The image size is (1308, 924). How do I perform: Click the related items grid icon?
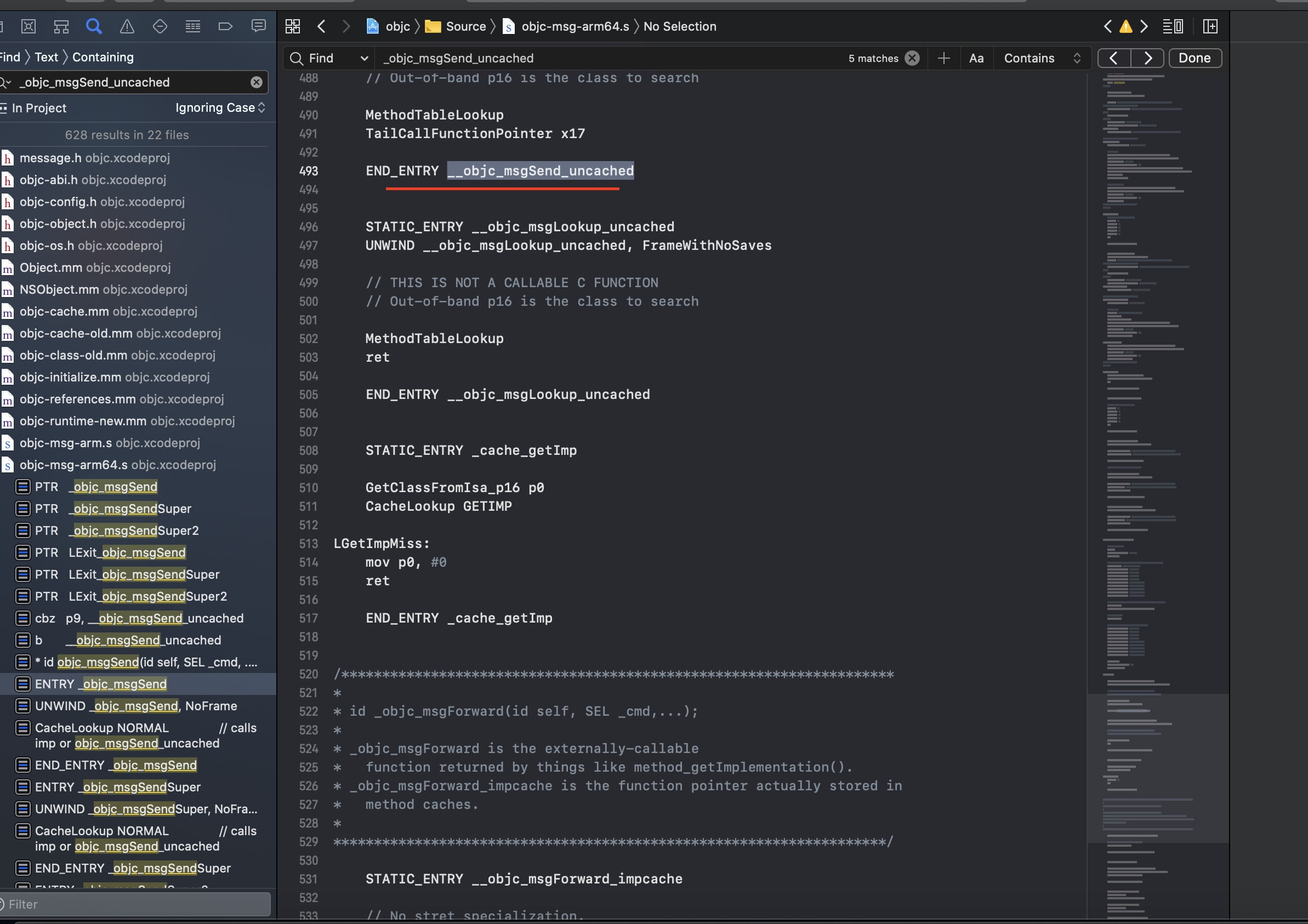coord(293,26)
